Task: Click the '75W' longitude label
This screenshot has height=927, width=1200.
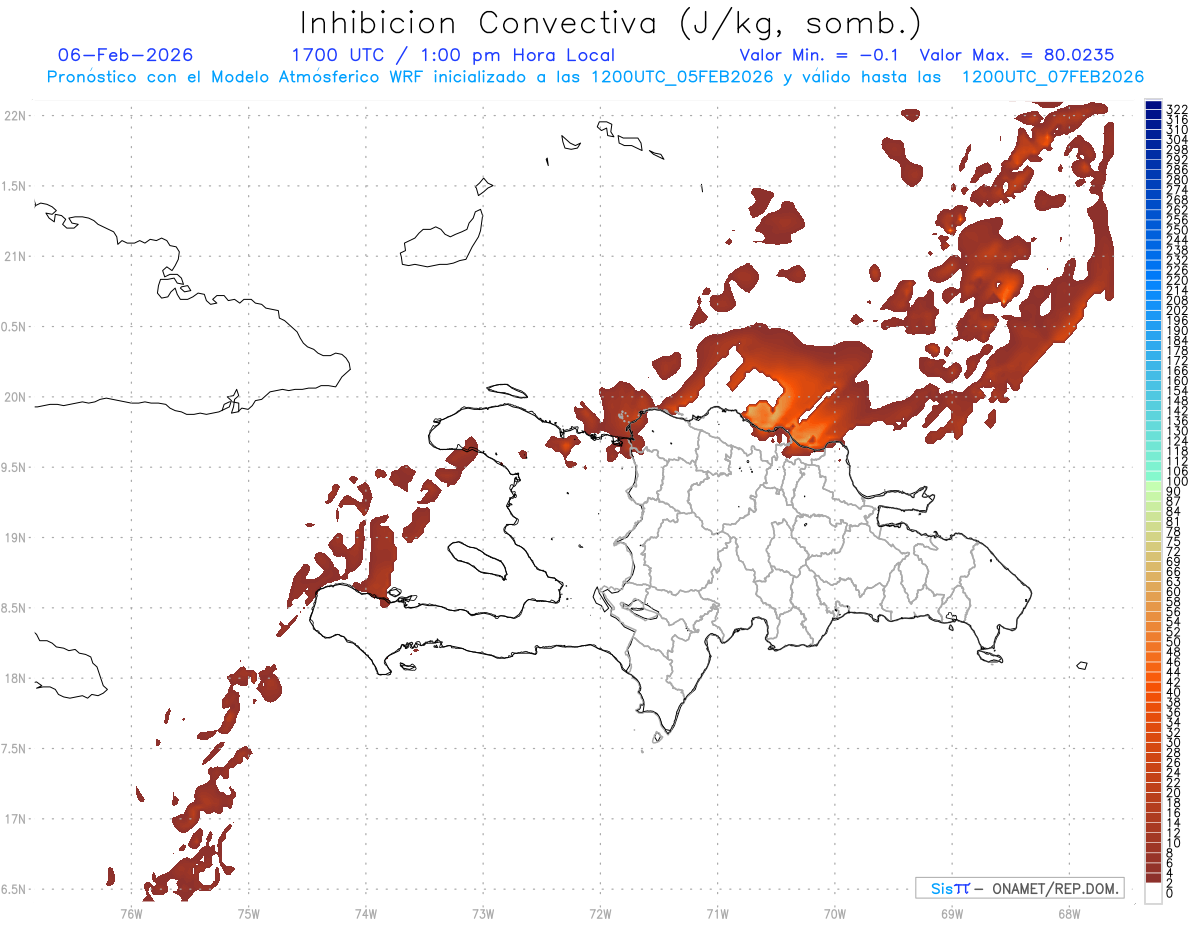Action: [249, 913]
